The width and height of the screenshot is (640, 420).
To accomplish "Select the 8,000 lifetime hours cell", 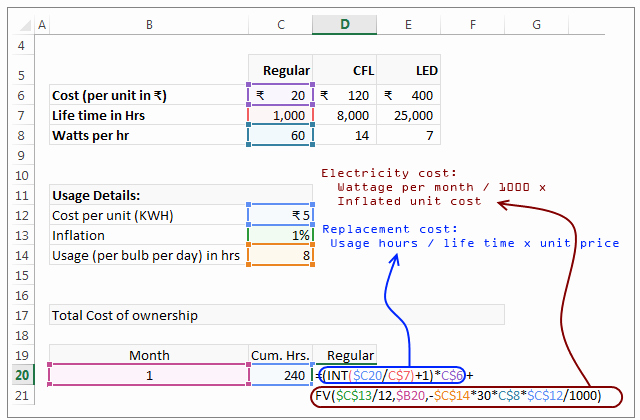I will click(344, 115).
